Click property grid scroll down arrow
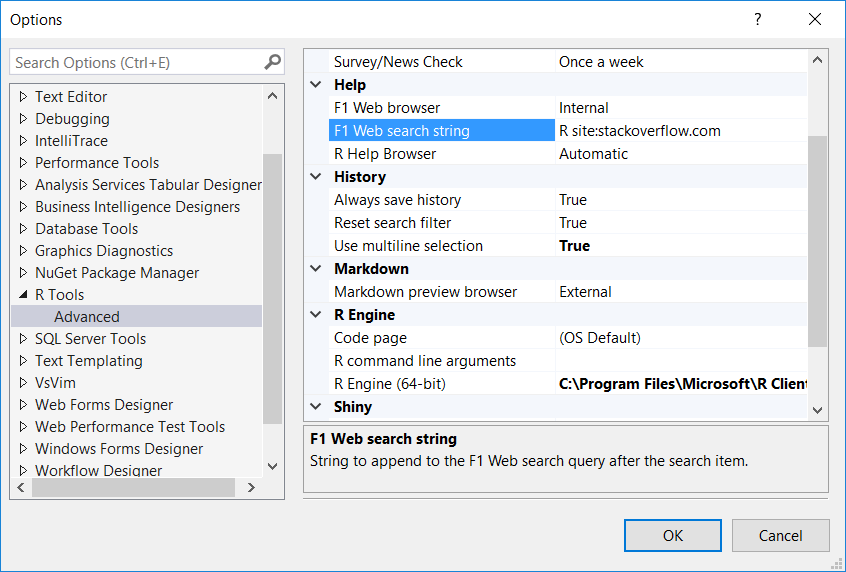 click(817, 410)
